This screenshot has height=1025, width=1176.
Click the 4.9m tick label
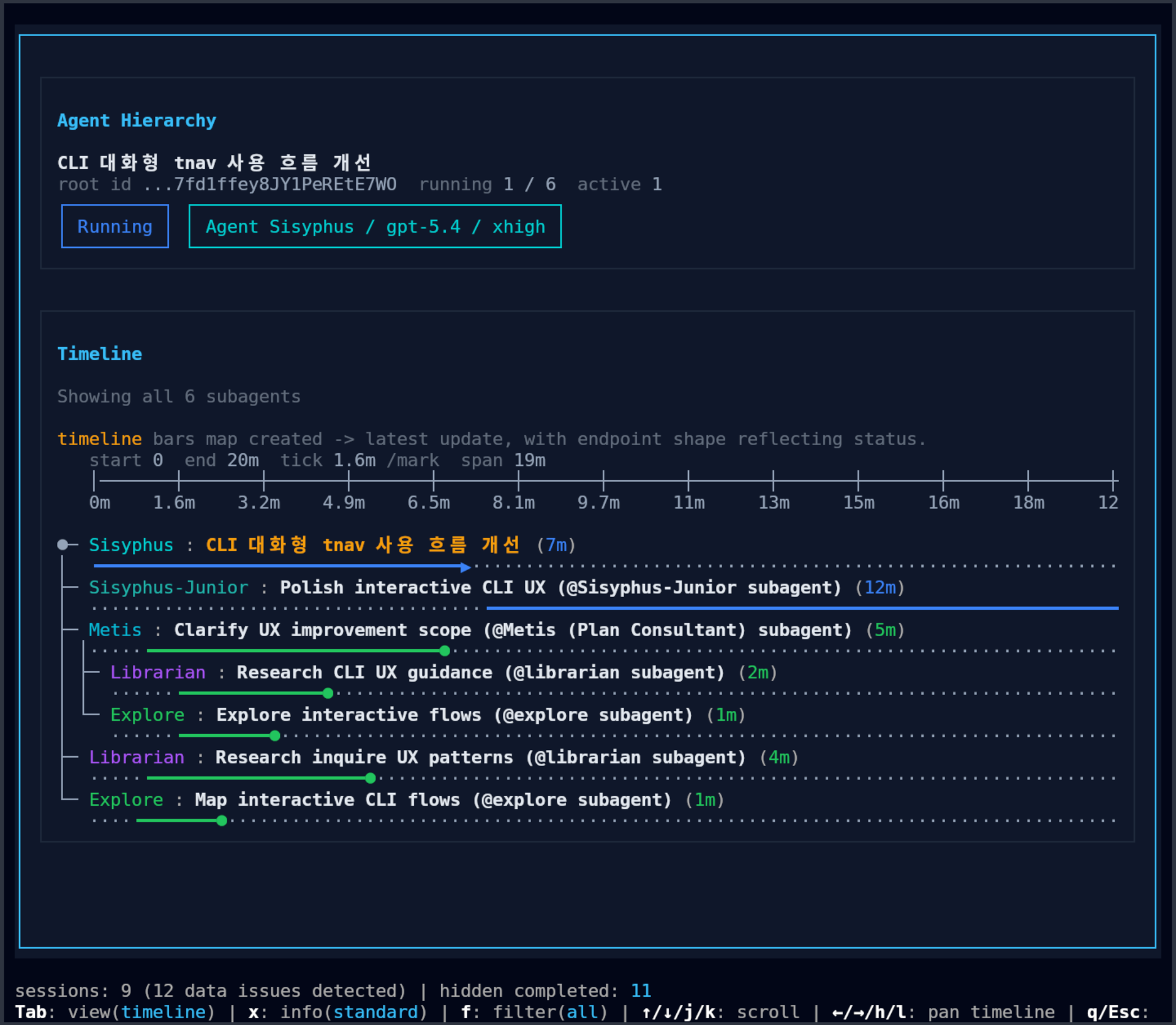click(344, 503)
